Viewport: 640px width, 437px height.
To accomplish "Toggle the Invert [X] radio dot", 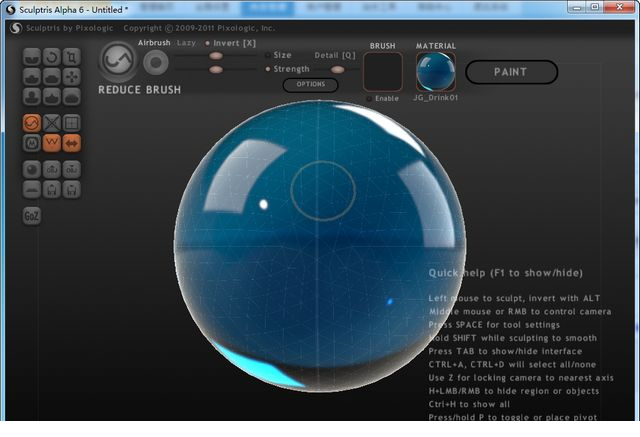I will click(x=207, y=43).
